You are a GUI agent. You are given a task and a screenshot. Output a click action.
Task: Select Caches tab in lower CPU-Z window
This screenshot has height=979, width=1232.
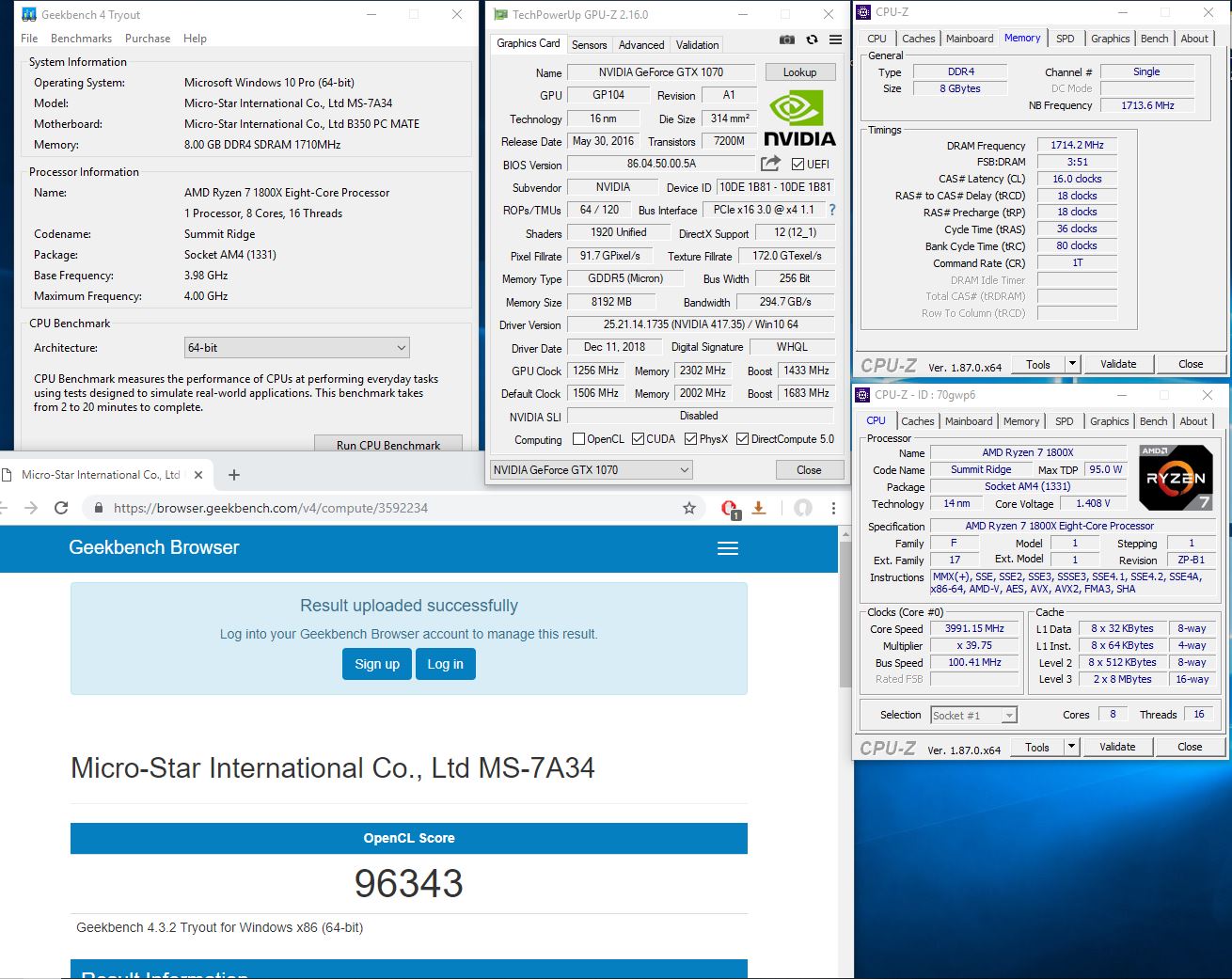918,421
